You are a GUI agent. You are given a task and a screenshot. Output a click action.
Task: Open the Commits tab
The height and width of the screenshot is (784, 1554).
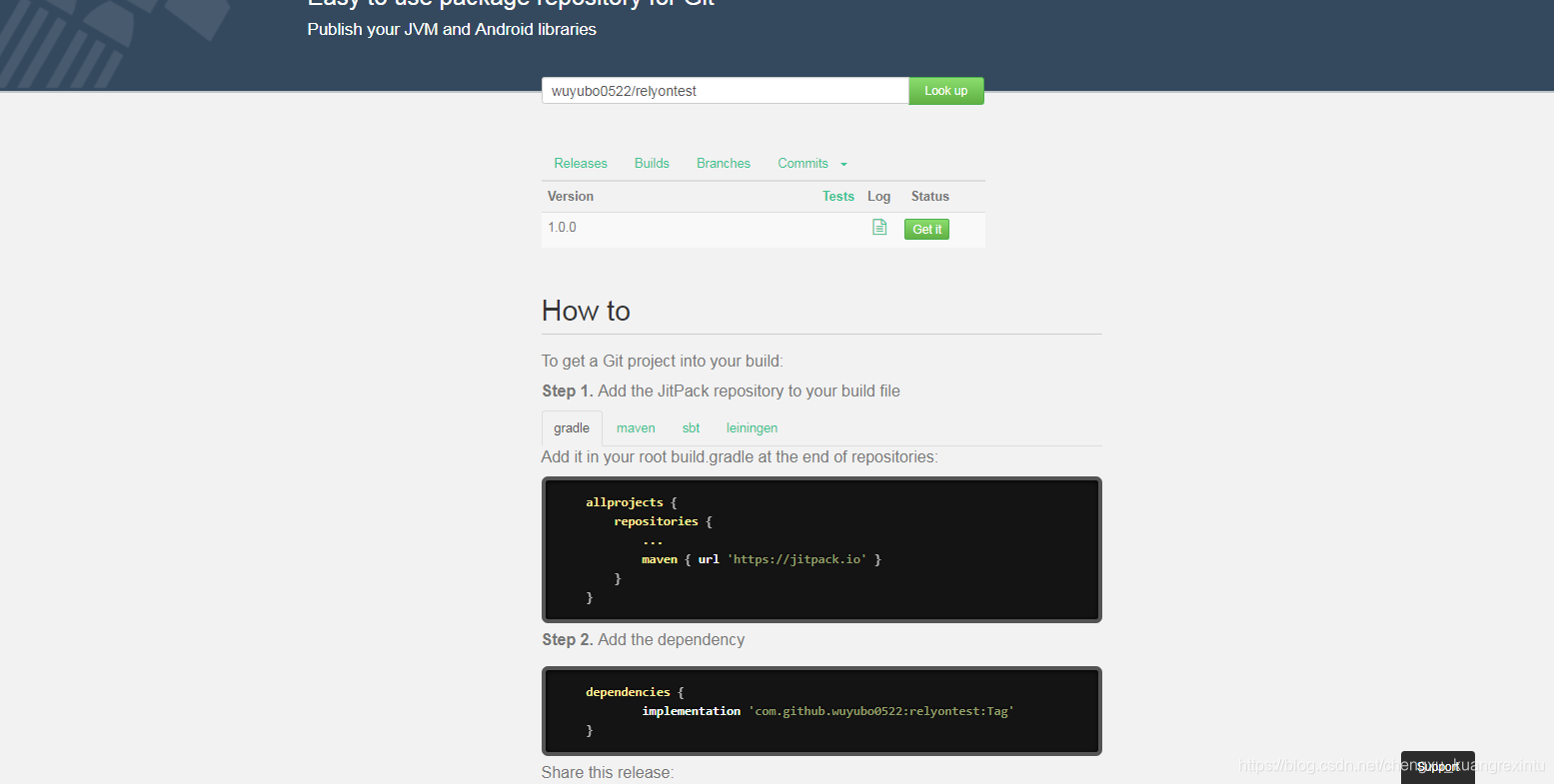[803, 164]
